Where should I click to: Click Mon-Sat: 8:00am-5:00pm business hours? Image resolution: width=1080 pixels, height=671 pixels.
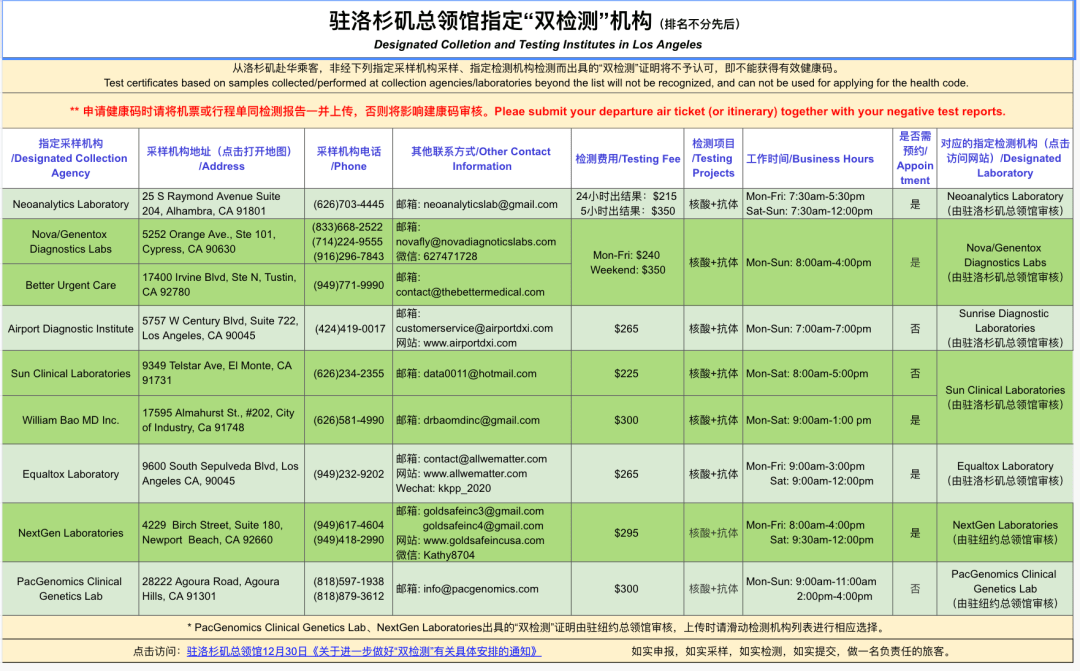(807, 373)
